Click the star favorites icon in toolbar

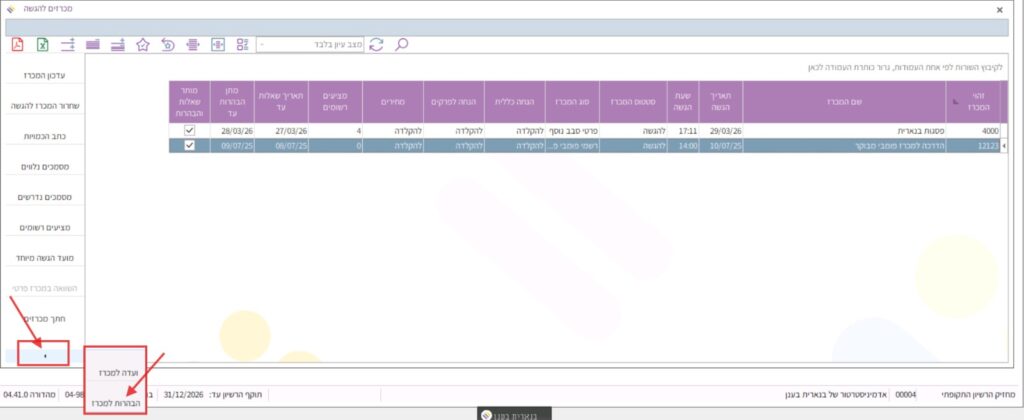pyautogui.click(x=143, y=44)
